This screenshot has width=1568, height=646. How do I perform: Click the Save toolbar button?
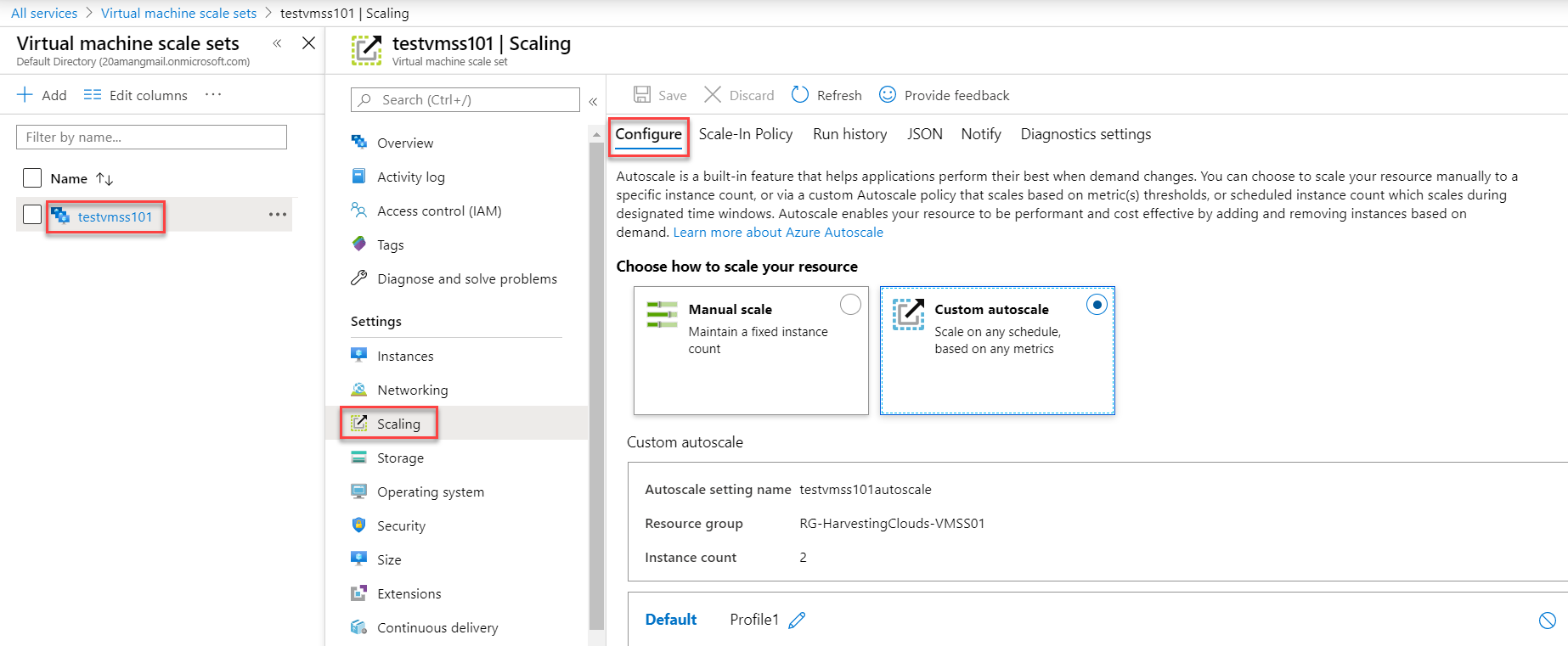coord(660,95)
